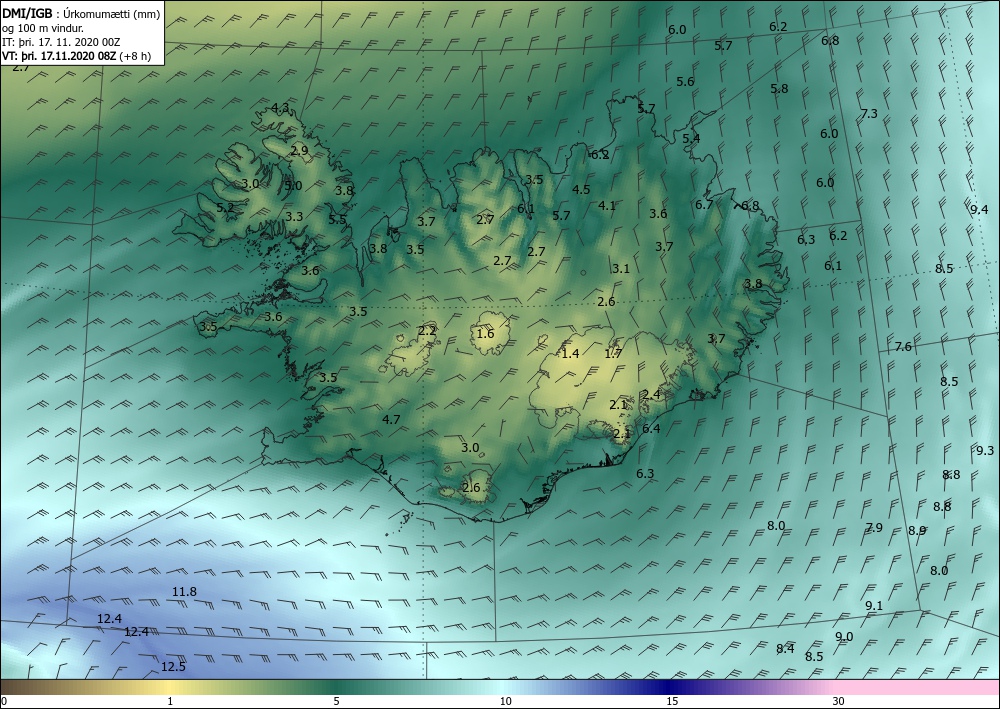
Task: Click the map value '2.4'
Action: (x=651, y=395)
